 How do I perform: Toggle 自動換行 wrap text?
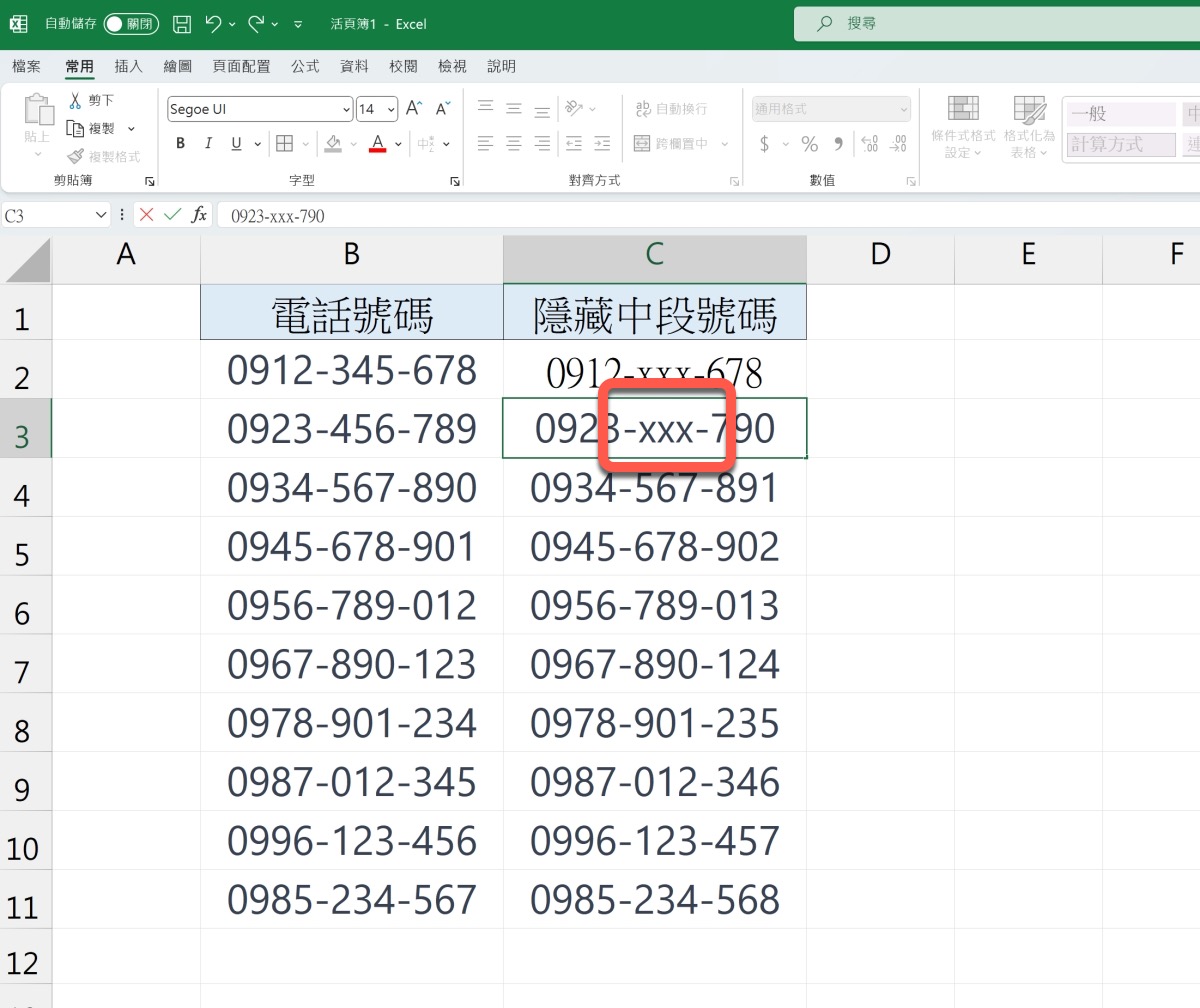point(670,109)
